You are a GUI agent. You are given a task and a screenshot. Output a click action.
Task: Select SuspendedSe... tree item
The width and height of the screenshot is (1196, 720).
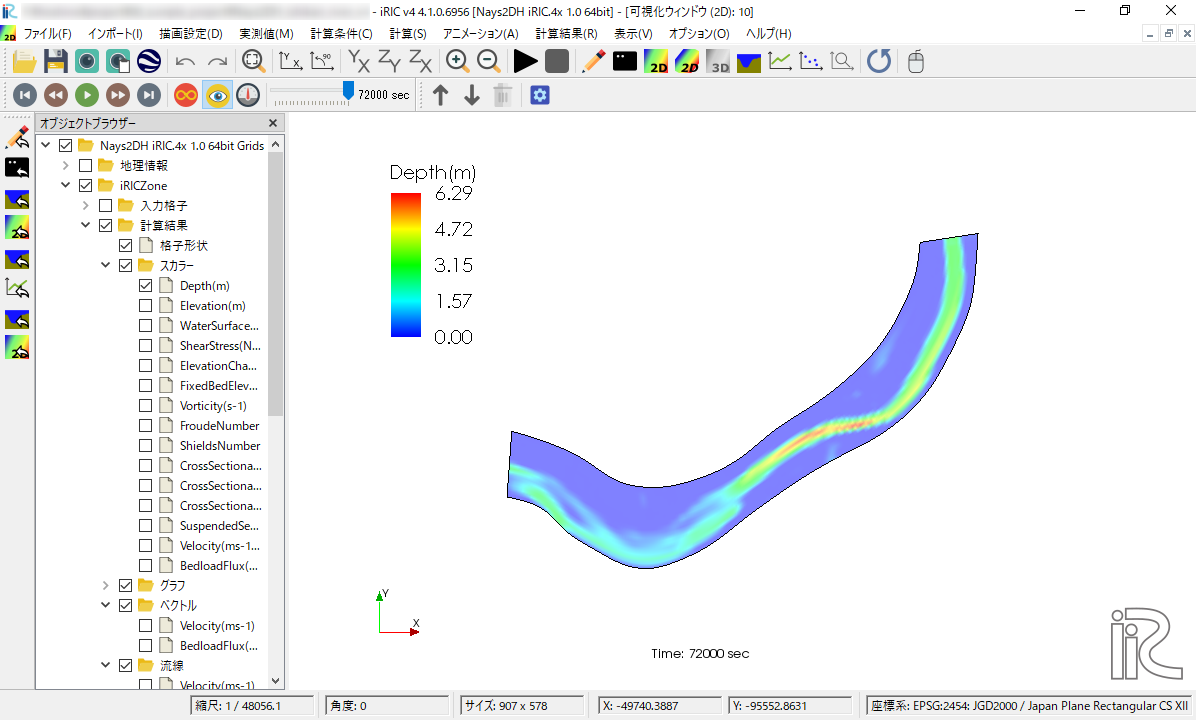tap(219, 526)
